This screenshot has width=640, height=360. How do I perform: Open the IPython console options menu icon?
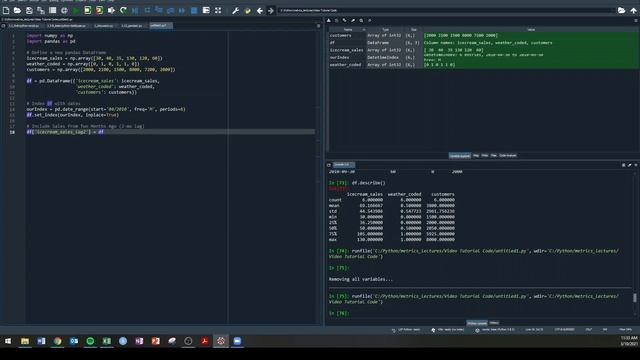click(636, 165)
